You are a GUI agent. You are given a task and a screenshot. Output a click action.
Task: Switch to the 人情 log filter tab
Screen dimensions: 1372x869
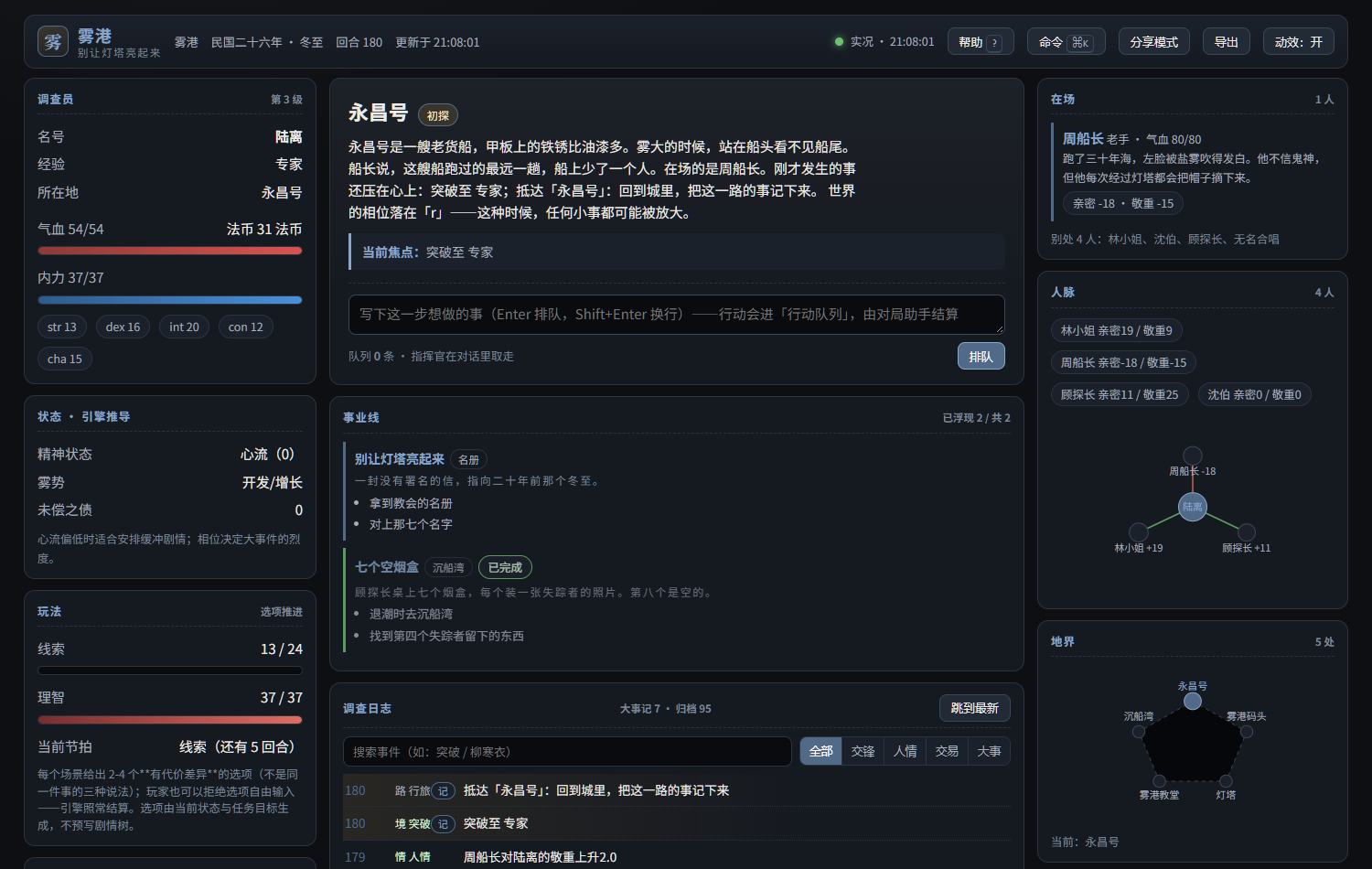click(x=906, y=751)
